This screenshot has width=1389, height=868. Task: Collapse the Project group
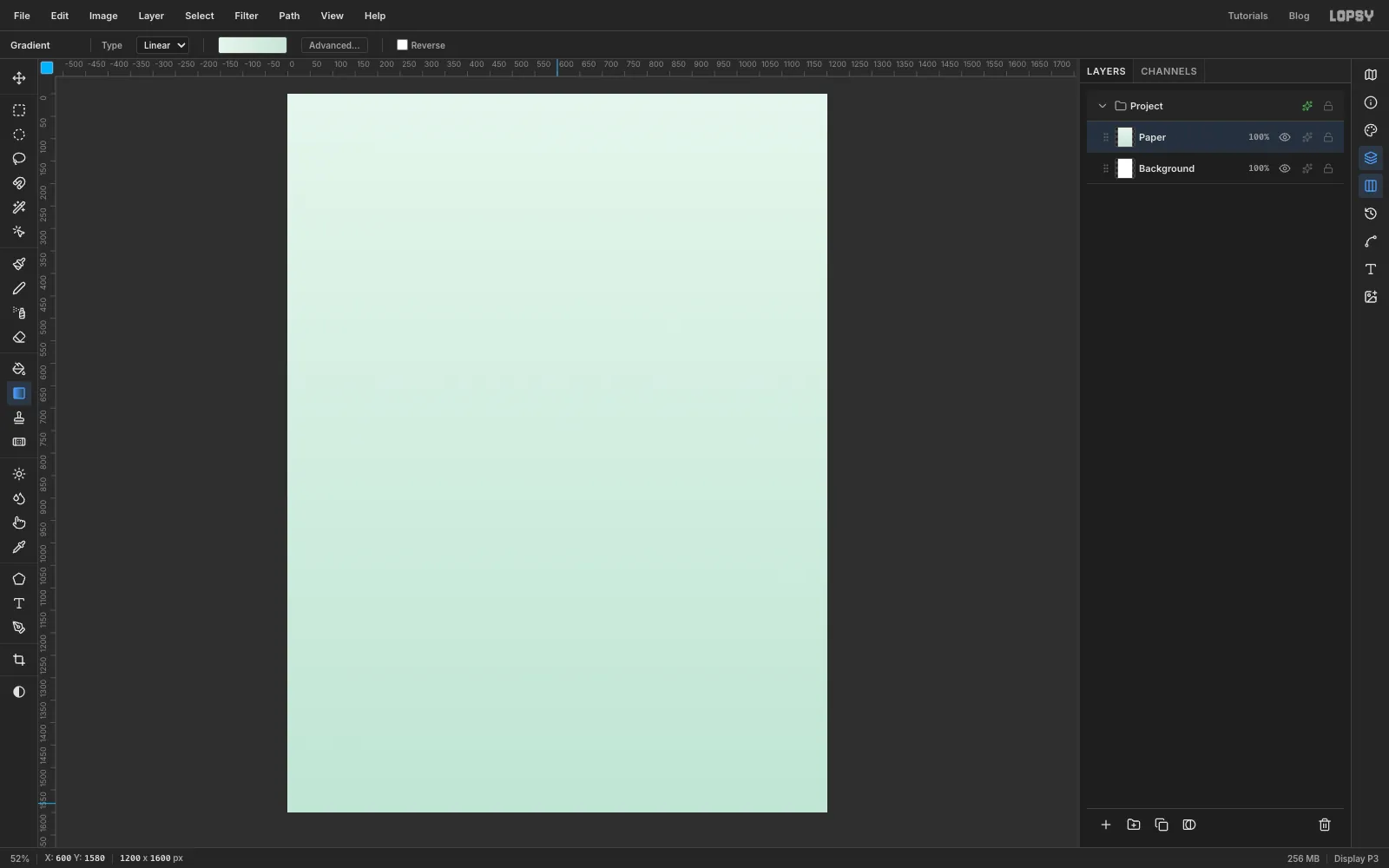[1103, 106]
